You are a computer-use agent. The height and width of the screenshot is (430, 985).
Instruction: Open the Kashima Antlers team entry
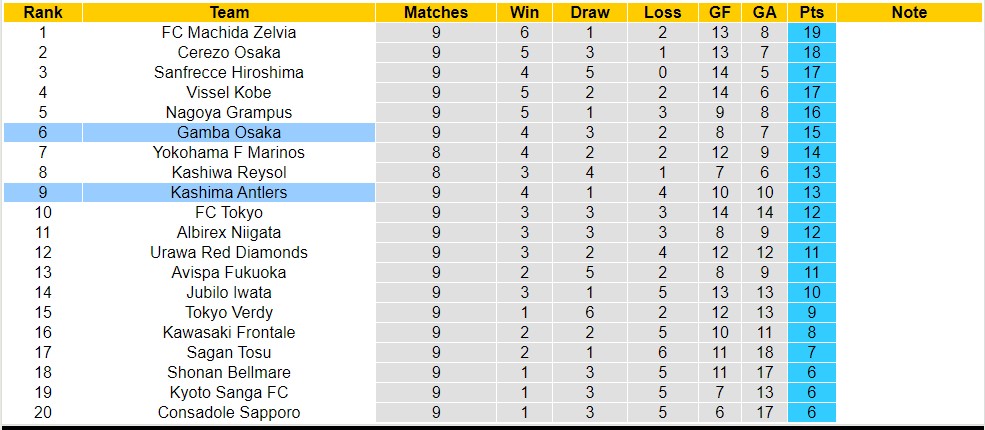(x=229, y=192)
